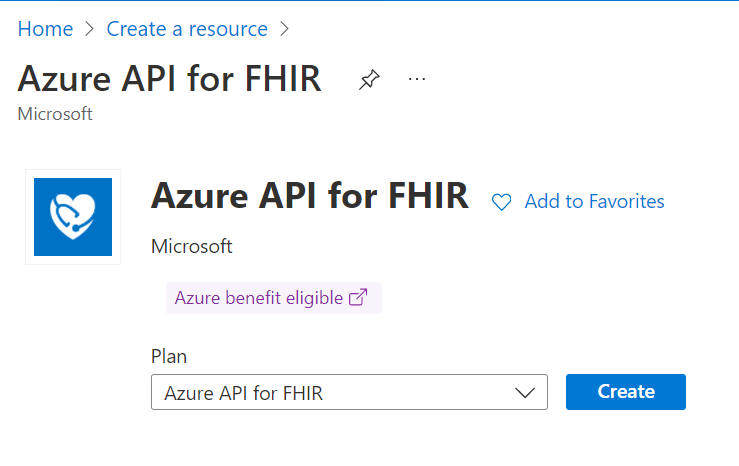Viewport: 739px width, 466px height.
Task: Click the chevron after Create a resource
Action: (x=284, y=29)
